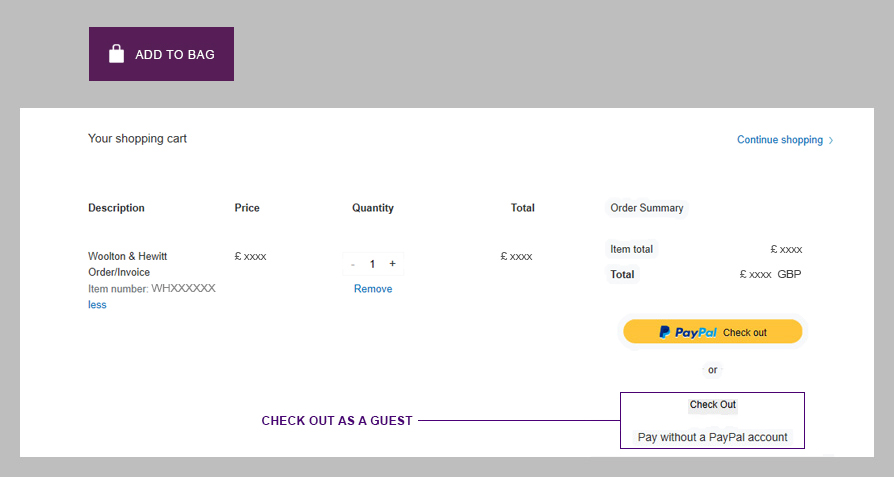Viewport: 894px width, 477px height.
Task: Click the Description column header
Action: 116,208
